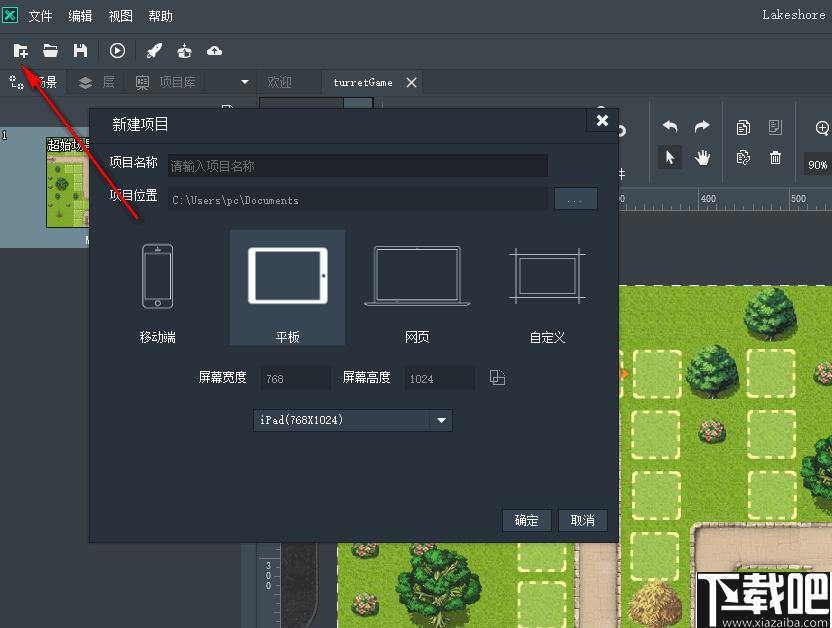Run the game with the play icon

coord(117,51)
